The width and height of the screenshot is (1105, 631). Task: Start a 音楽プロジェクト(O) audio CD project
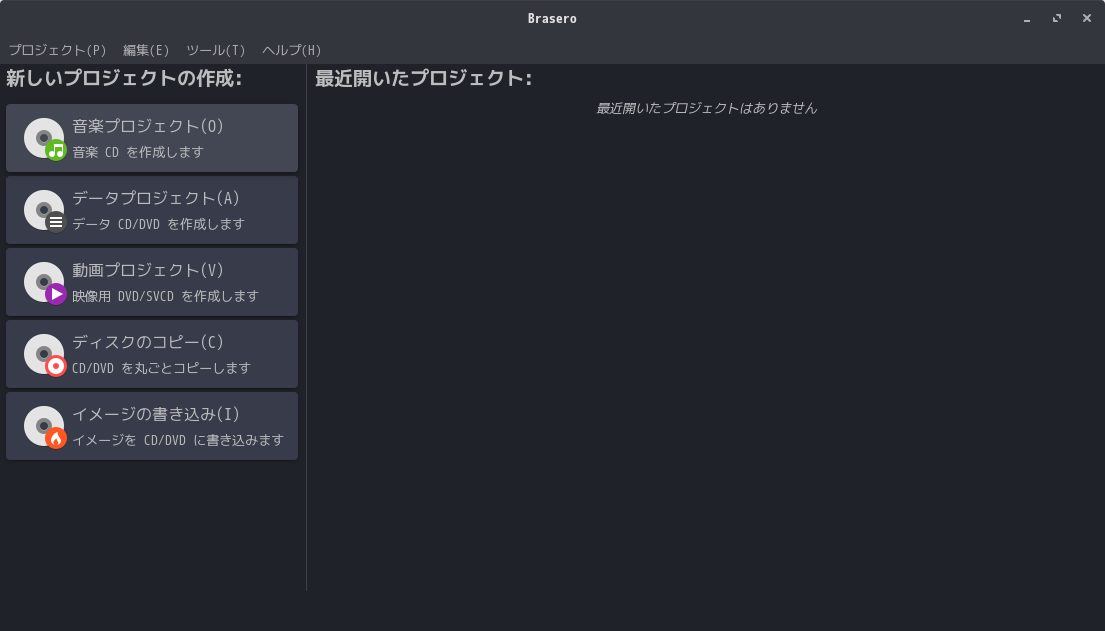(152, 138)
